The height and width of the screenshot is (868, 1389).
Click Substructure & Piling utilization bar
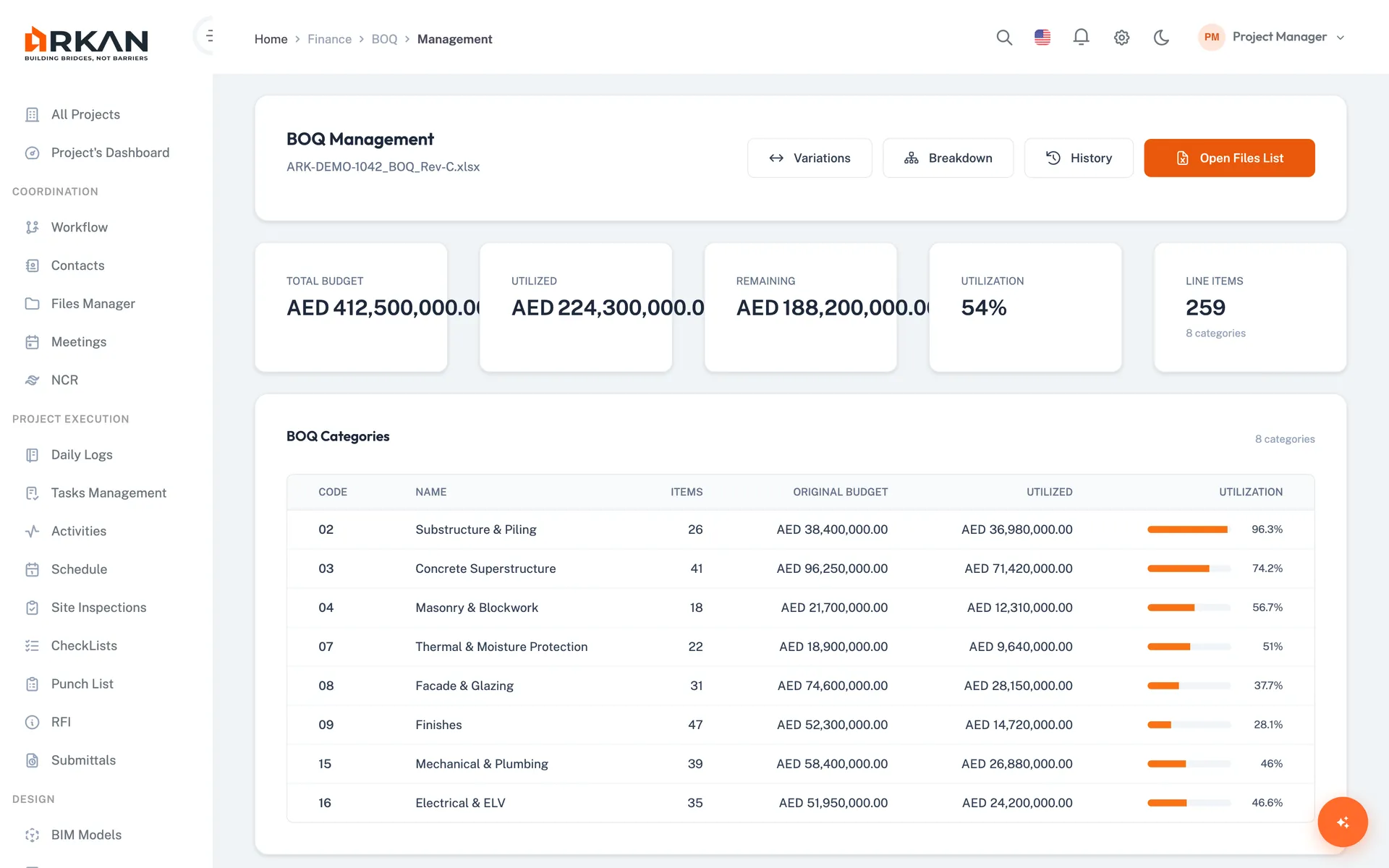click(1189, 529)
